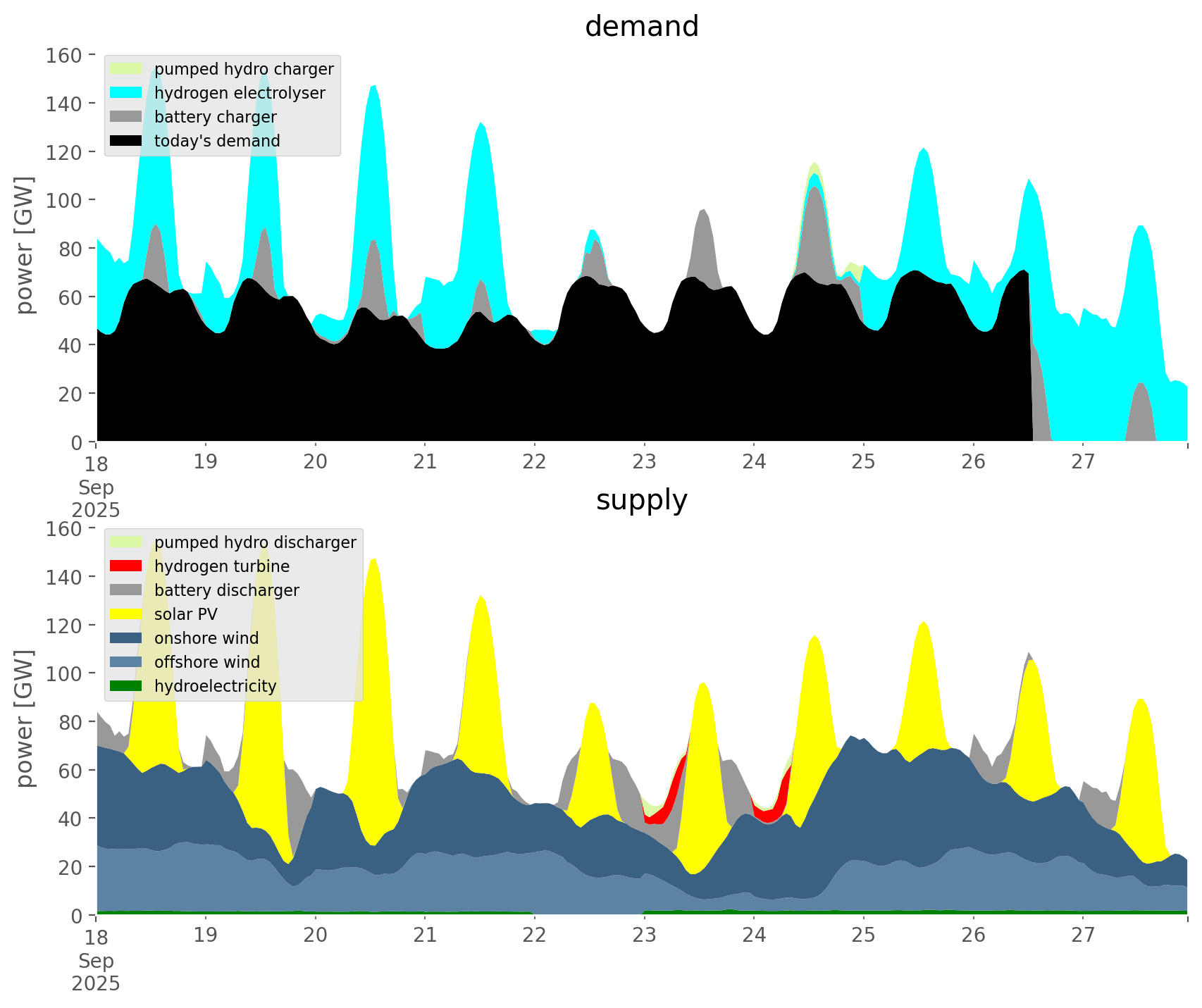1202x1008 pixels.
Task: Click the "demand" chart title
Action: click(641, 27)
